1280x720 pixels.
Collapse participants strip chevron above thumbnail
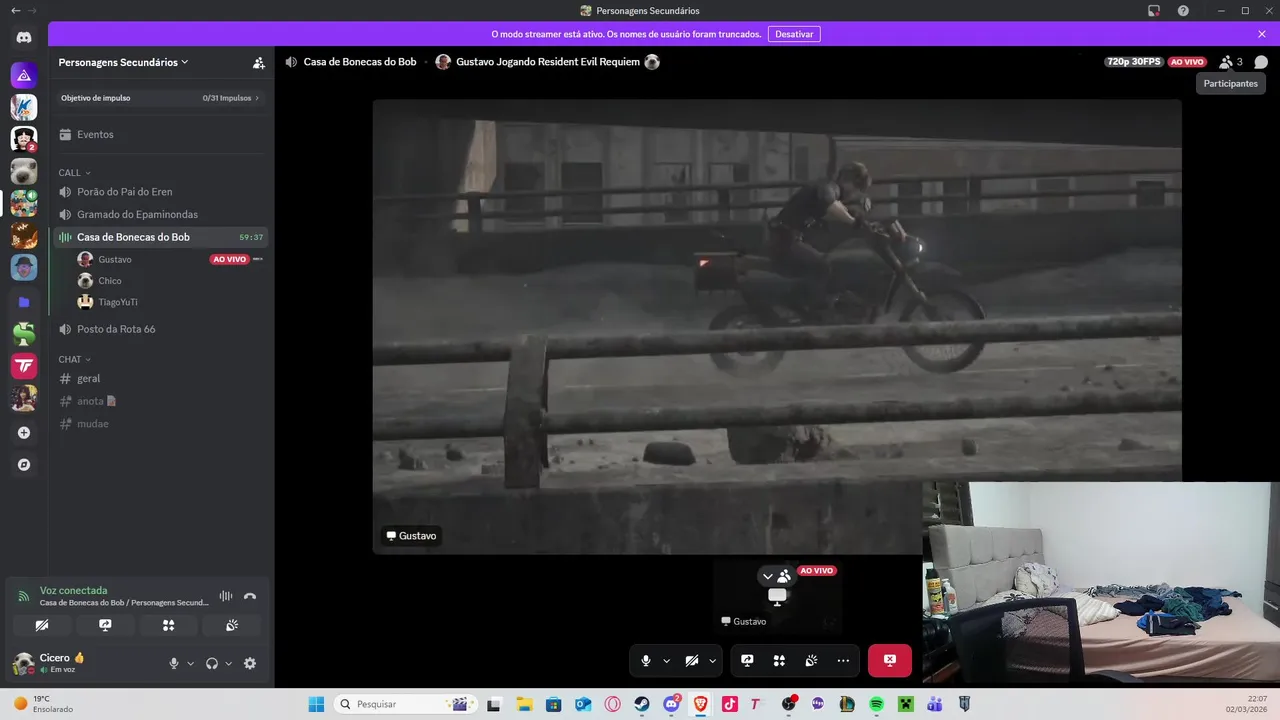768,576
